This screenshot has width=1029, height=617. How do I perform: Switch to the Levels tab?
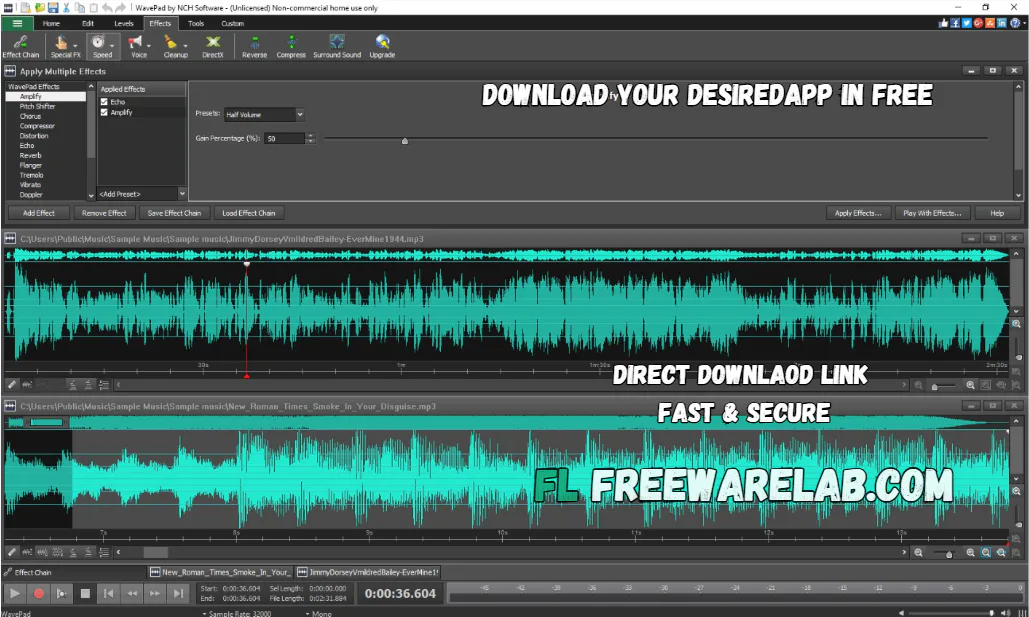point(123,23)
